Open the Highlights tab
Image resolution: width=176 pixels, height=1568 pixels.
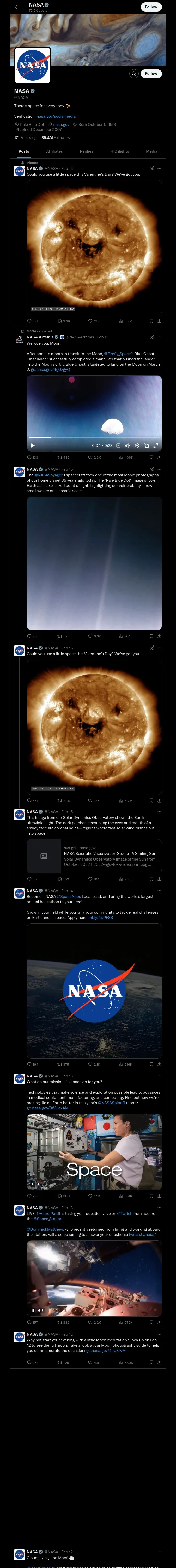coord(120,151)
